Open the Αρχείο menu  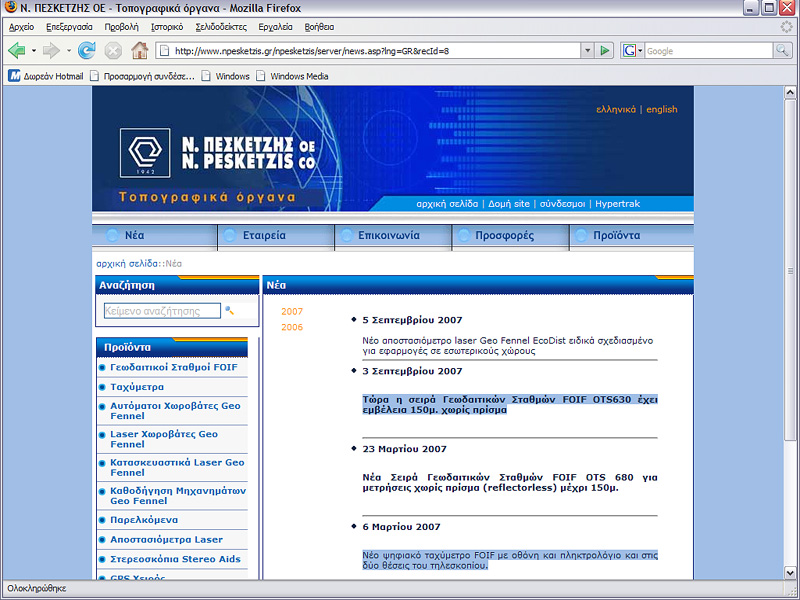21,27
